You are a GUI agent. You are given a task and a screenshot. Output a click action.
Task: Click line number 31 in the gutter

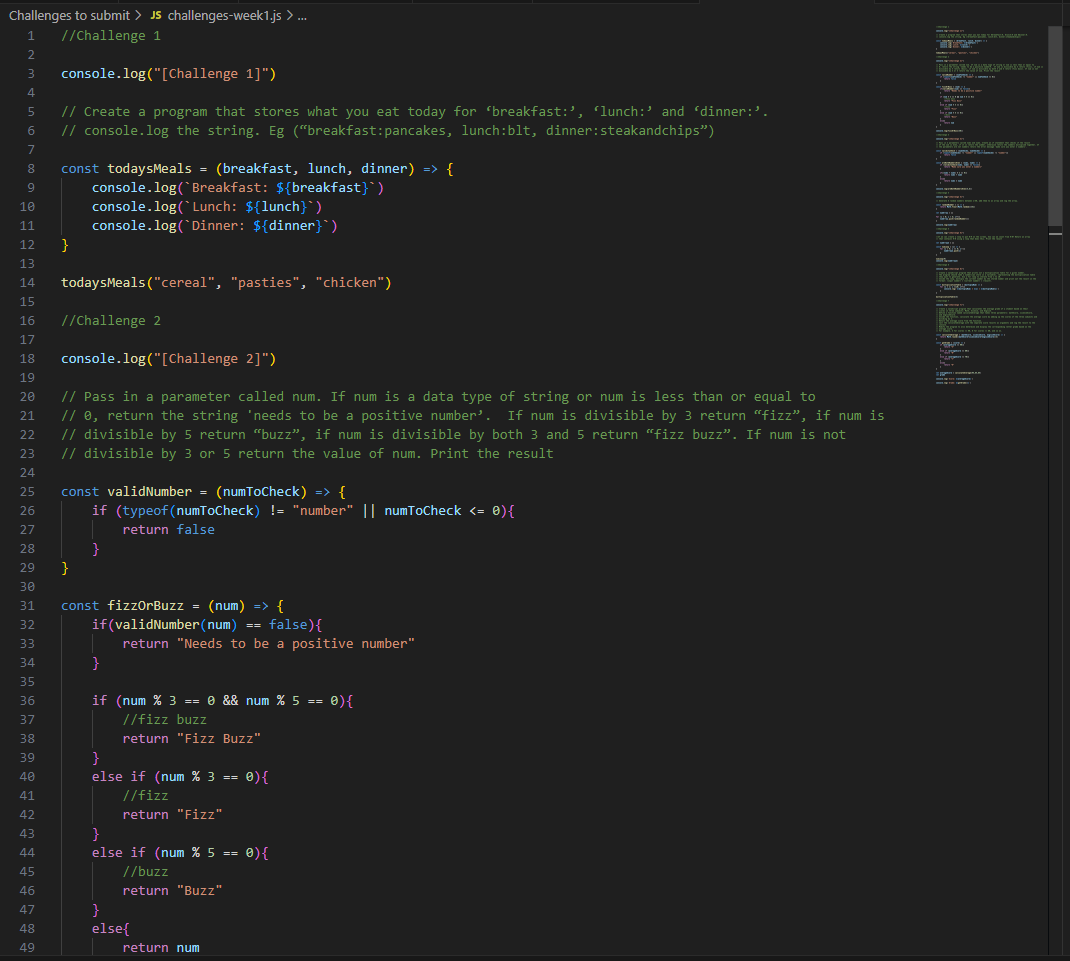[x=27, y=605]
